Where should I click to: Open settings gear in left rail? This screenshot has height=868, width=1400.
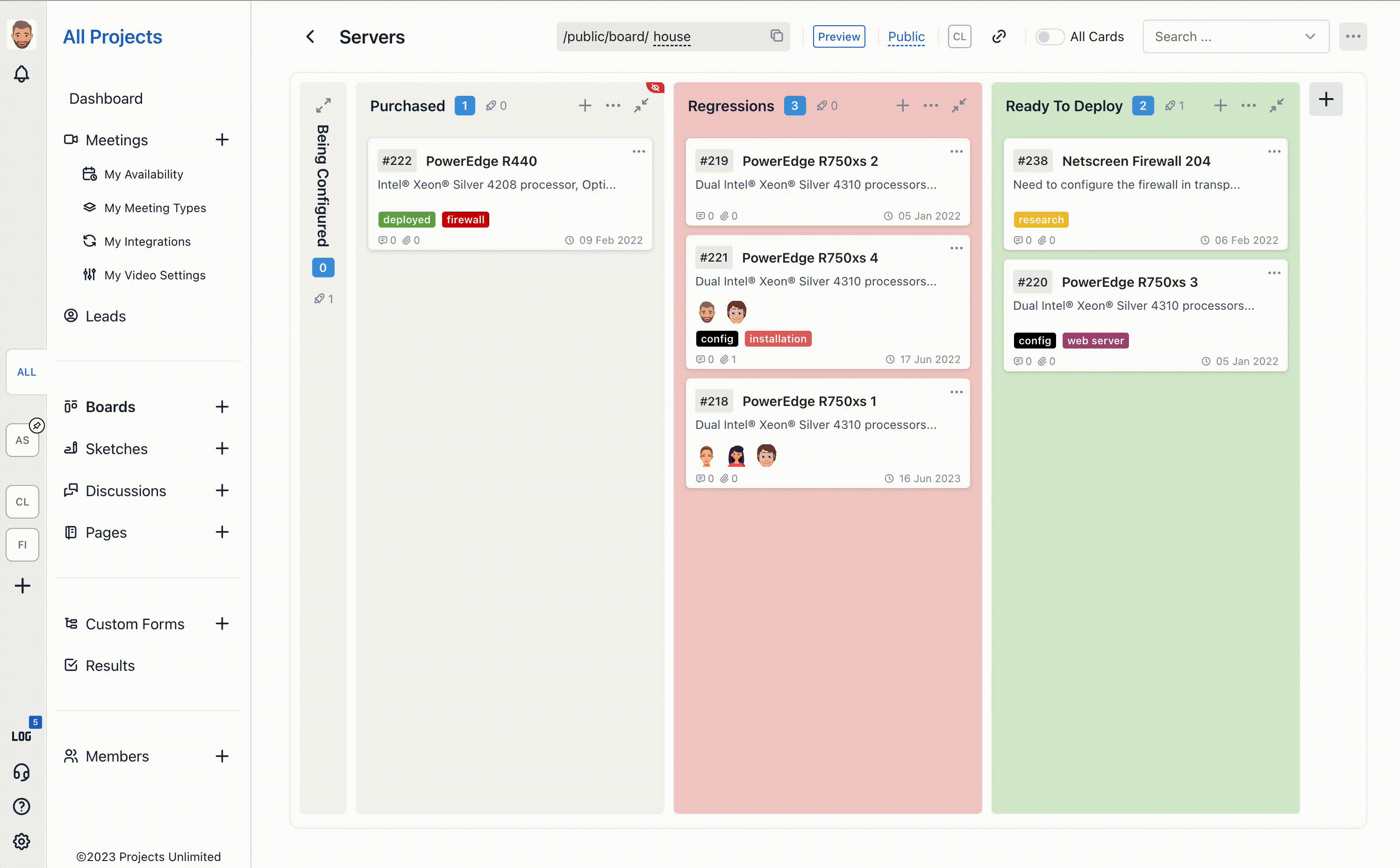click(x=22, y=841)
